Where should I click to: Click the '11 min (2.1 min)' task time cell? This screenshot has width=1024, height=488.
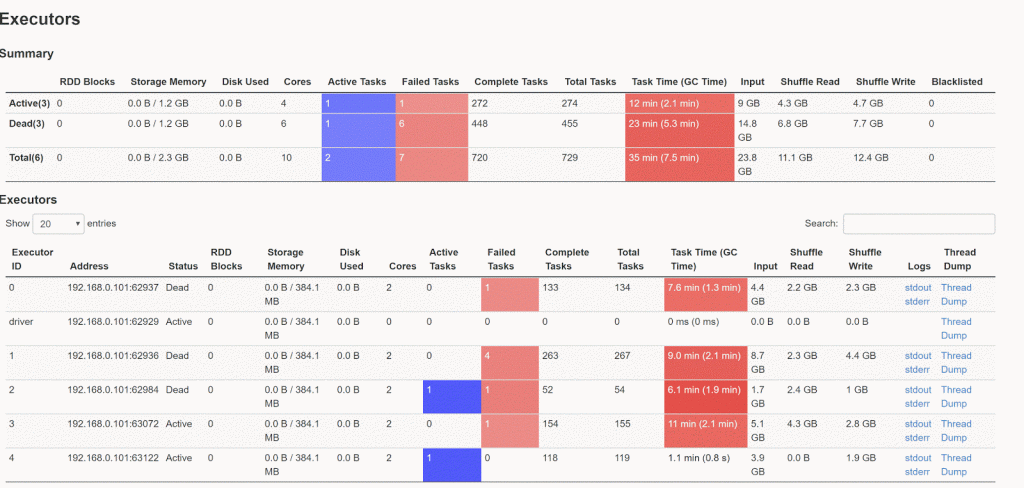pyautogui.click(x=705, y=431)
